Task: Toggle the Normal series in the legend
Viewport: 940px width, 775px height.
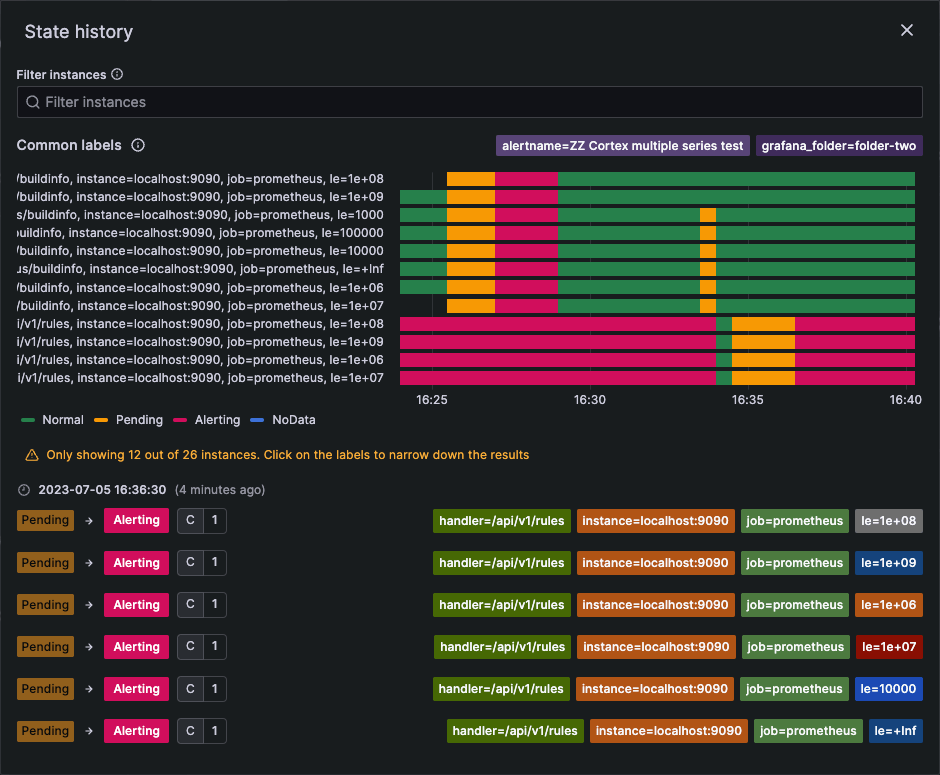Action: point(50,420)
